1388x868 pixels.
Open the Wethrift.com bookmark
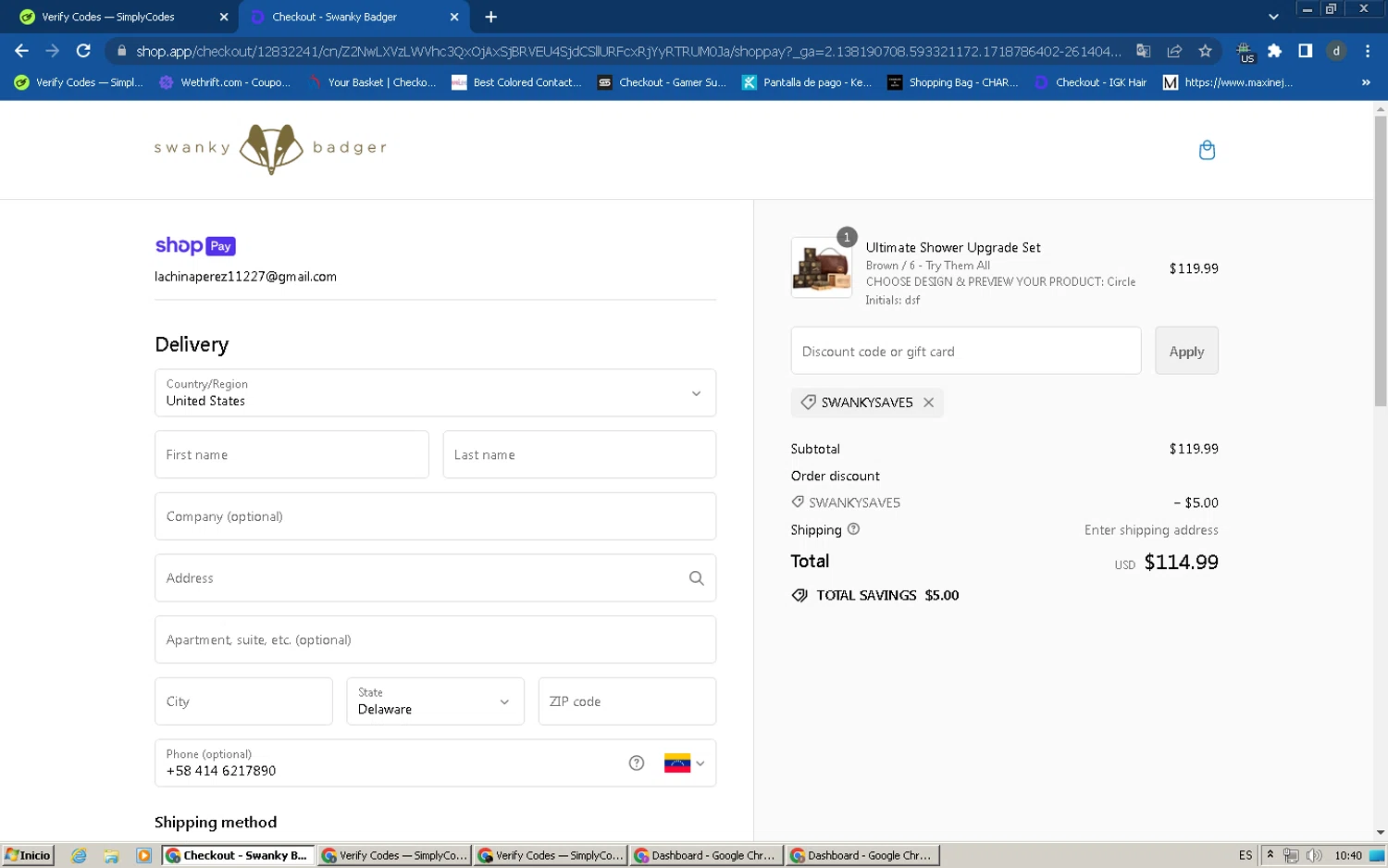[225, 82]
